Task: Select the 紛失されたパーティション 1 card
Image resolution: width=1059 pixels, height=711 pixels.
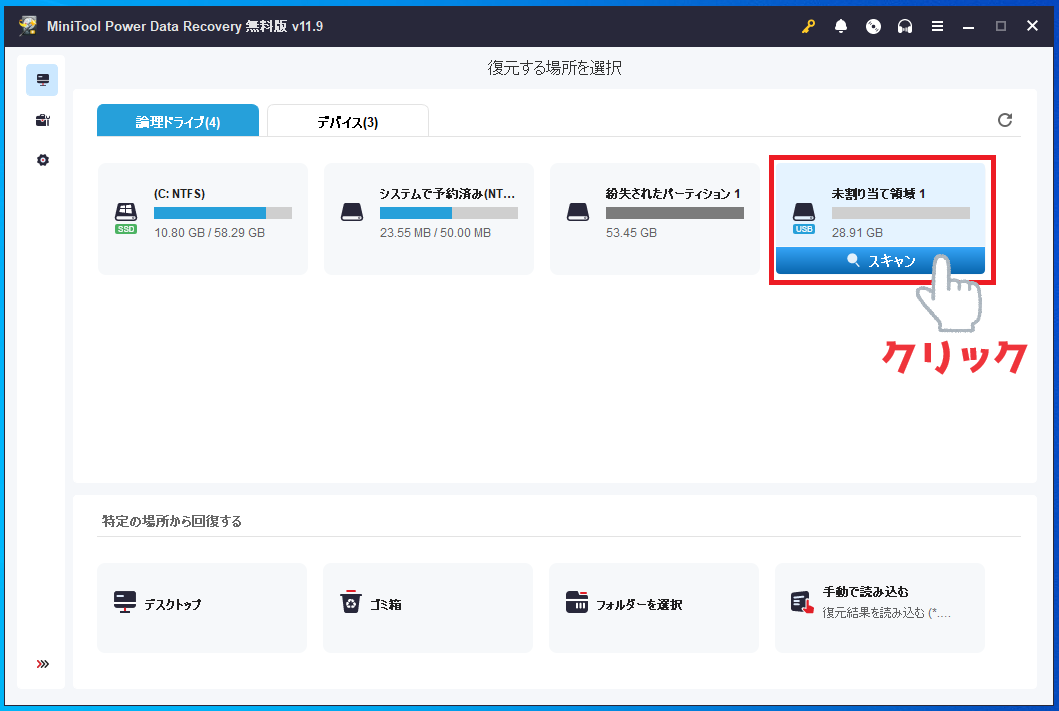Action: click(x=654, y=219)
